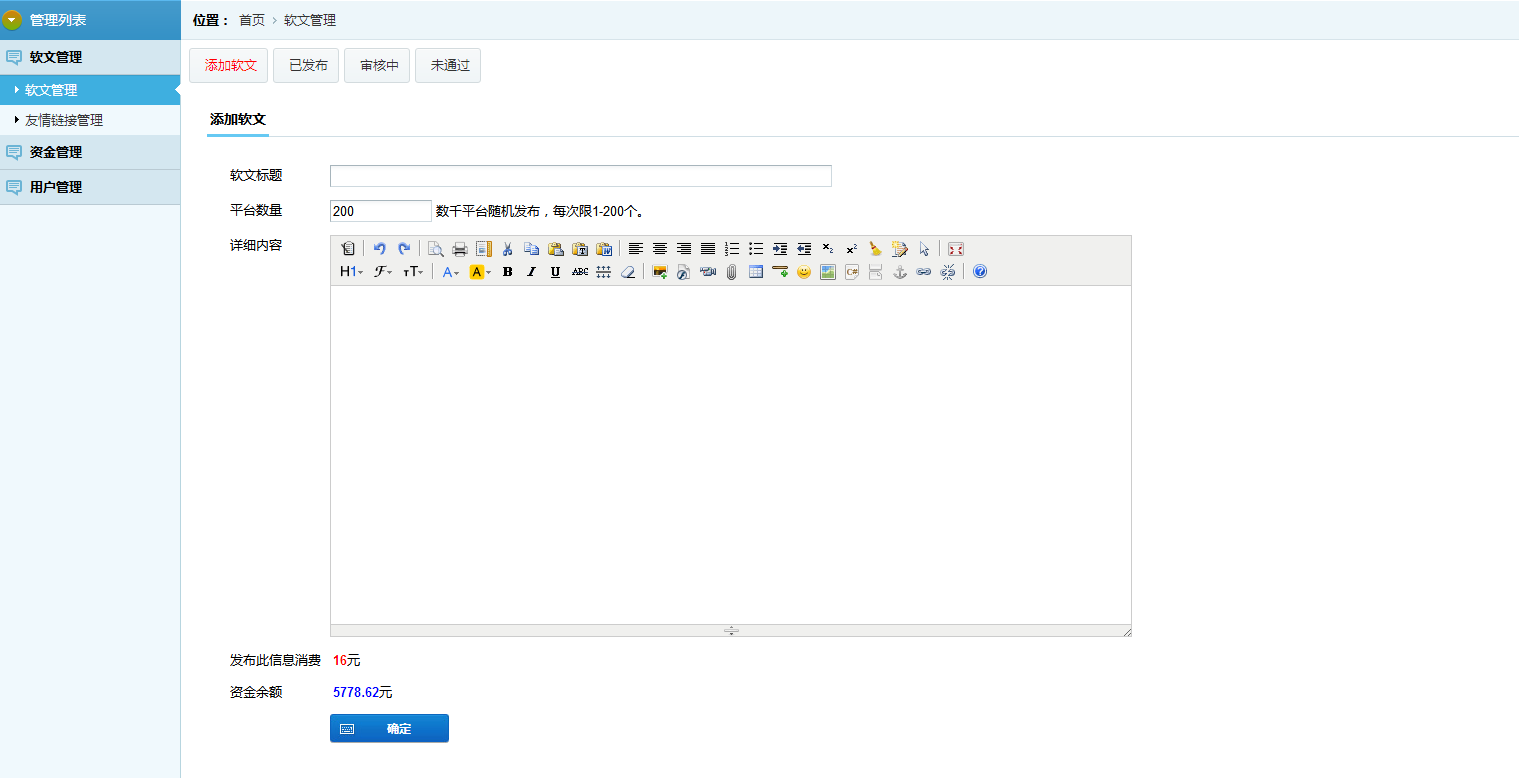Click the anchor icon in toolbar
Viewport: 1519px width, 778px height.
coord(900,272)
